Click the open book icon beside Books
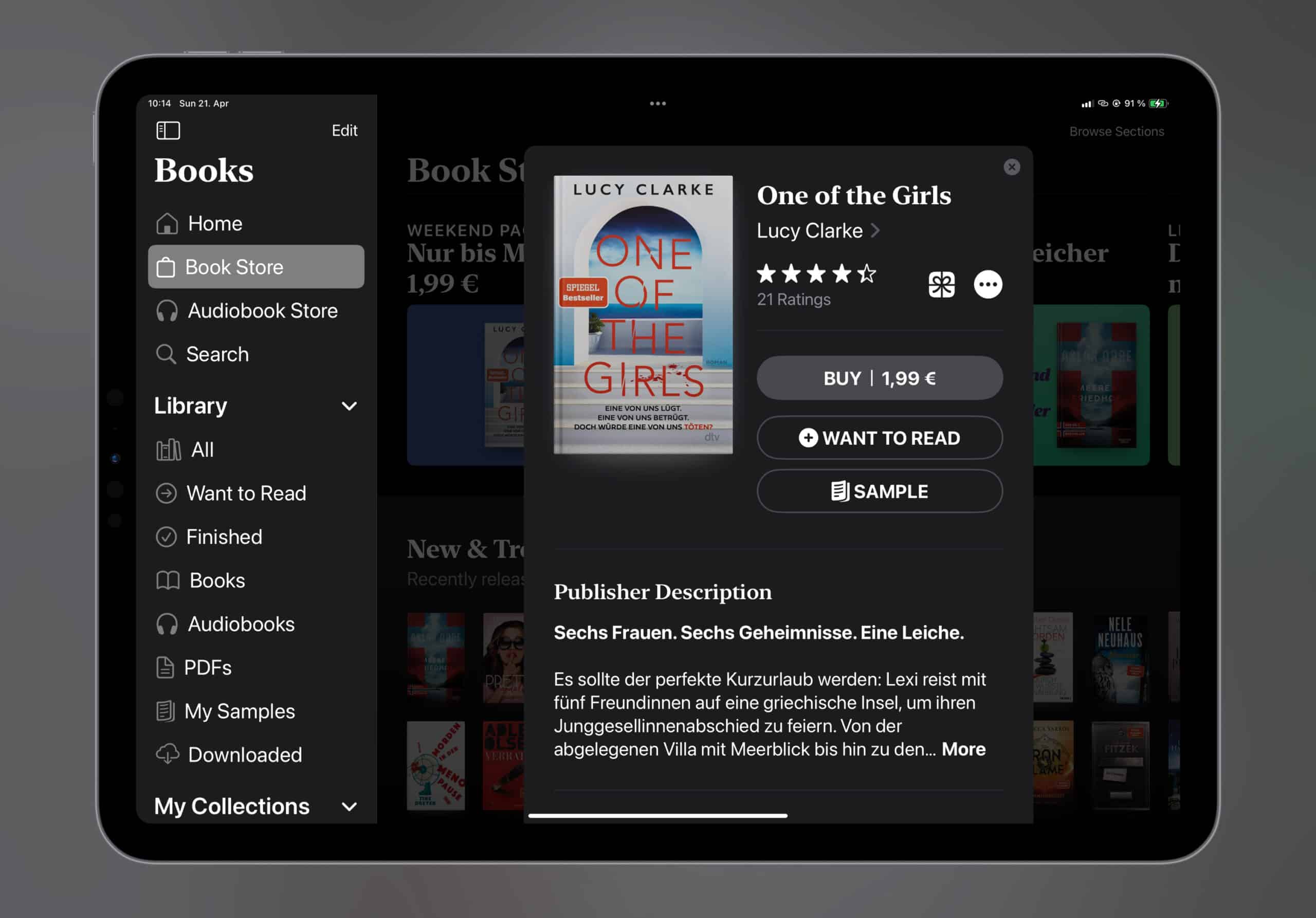The height and width of the screenshot is (918, 1316). (168, 580)
